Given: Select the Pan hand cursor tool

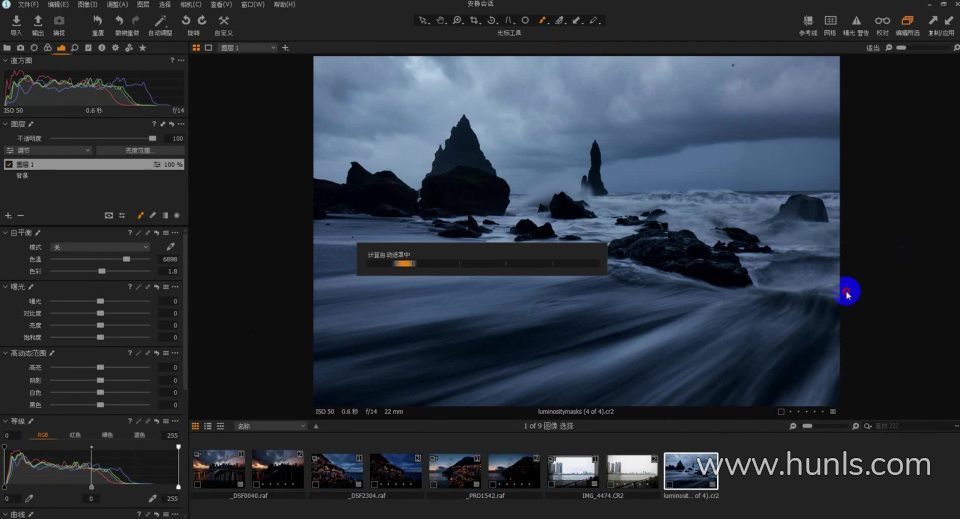Looking at the screenshot, I should click(x=439, y=20).
